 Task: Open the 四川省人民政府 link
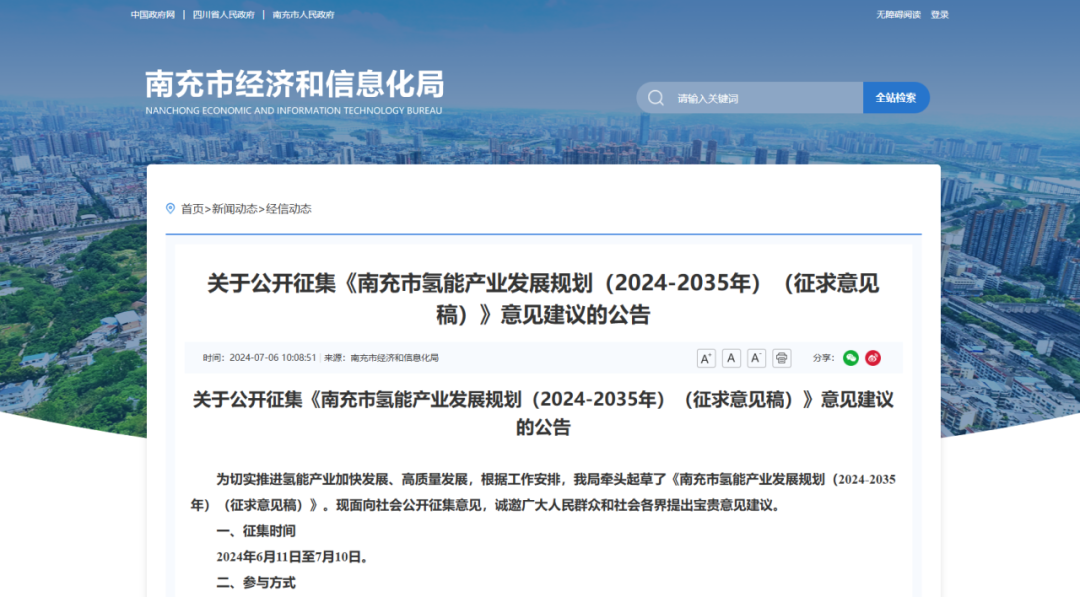click(x=224, y=14)
